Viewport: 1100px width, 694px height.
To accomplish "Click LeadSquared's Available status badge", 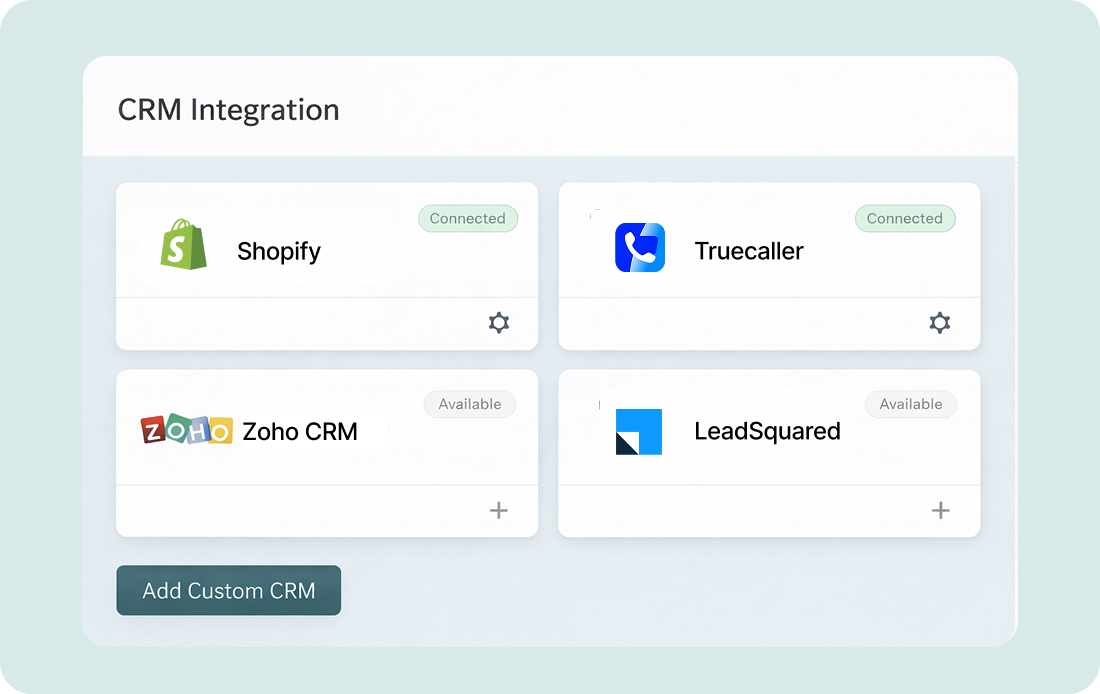I will point(911,404).
